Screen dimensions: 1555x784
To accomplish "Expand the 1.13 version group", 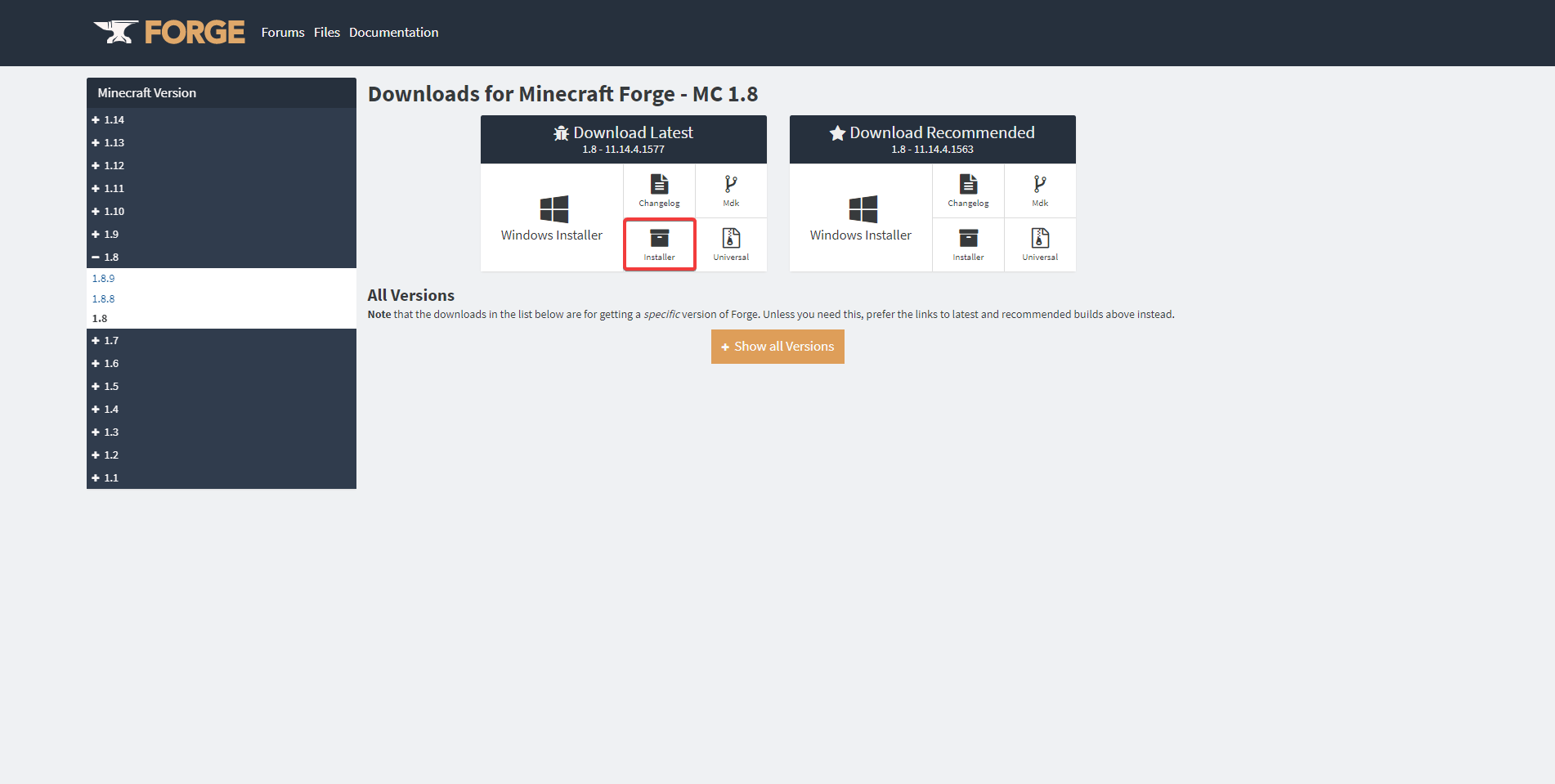I will coord(222,142).
